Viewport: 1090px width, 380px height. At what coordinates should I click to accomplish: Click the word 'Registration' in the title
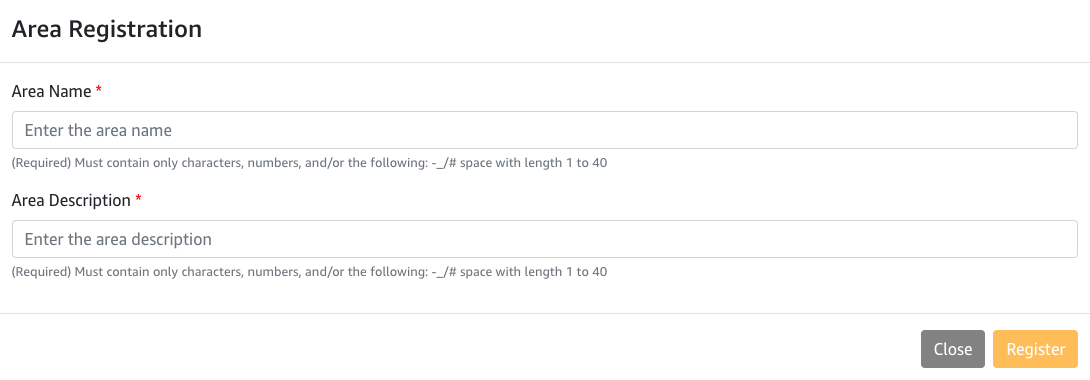(x=136, y=31)
